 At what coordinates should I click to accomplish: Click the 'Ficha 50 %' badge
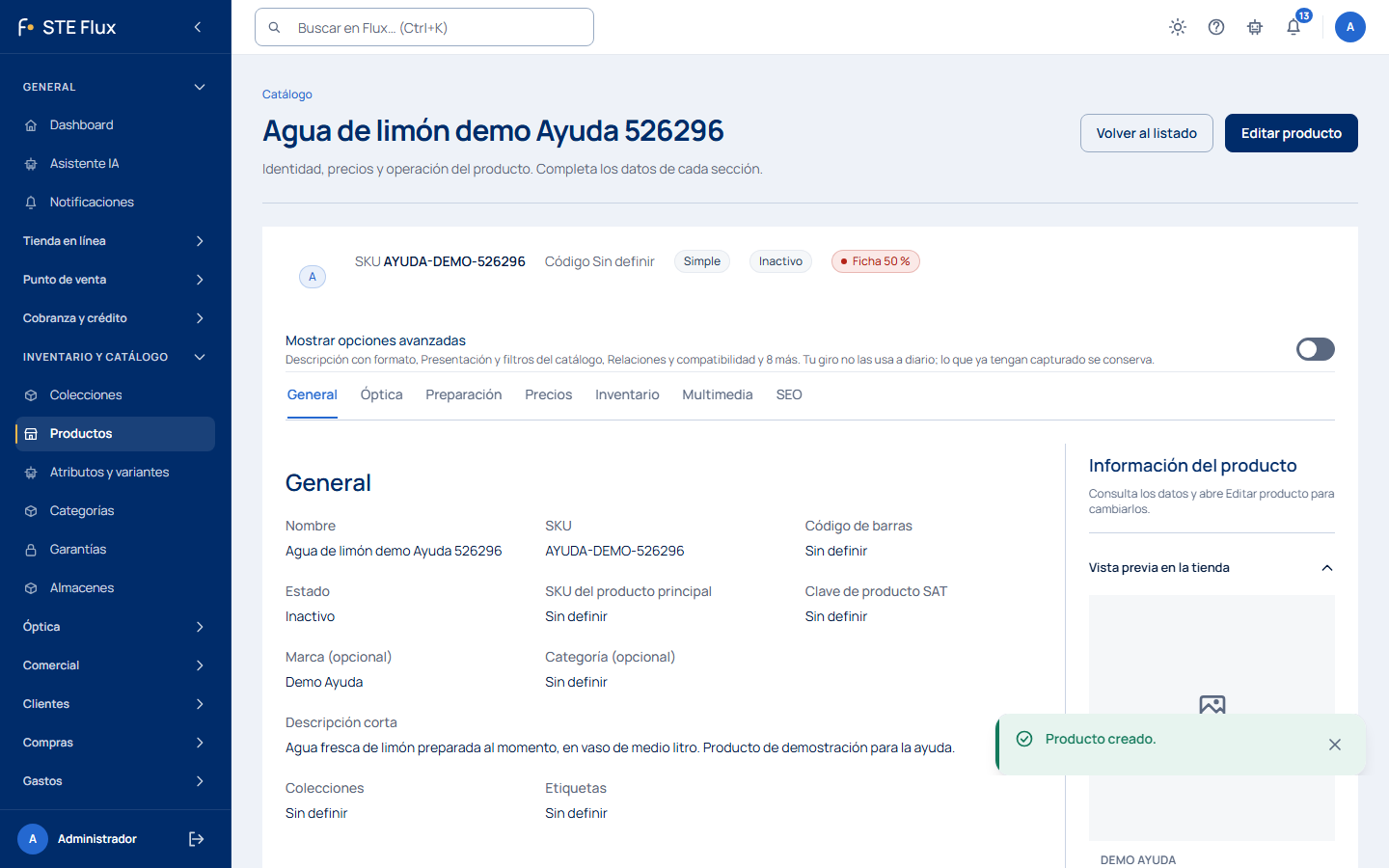pos(876,261)
